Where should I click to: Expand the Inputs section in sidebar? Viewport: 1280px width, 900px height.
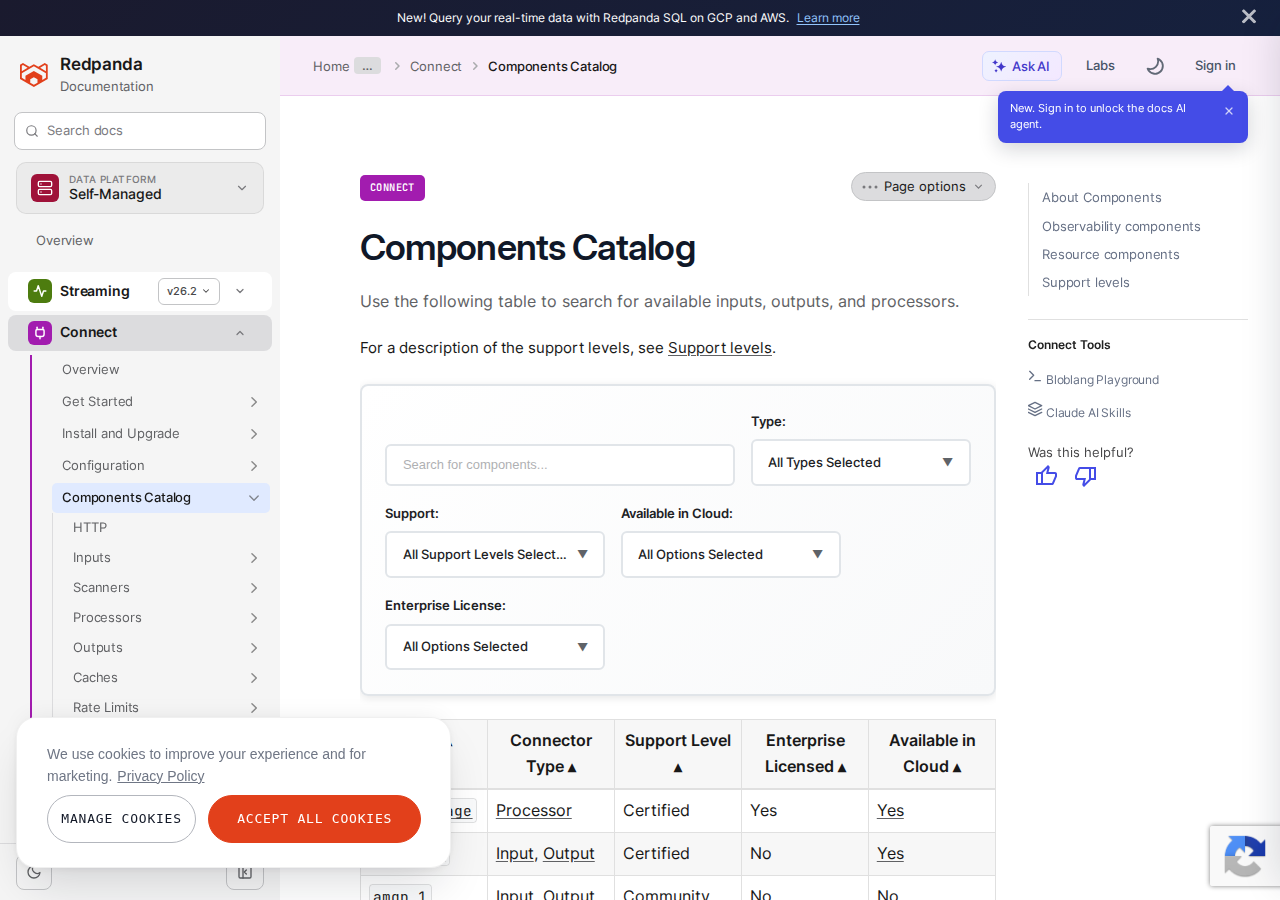click(254, 558)
